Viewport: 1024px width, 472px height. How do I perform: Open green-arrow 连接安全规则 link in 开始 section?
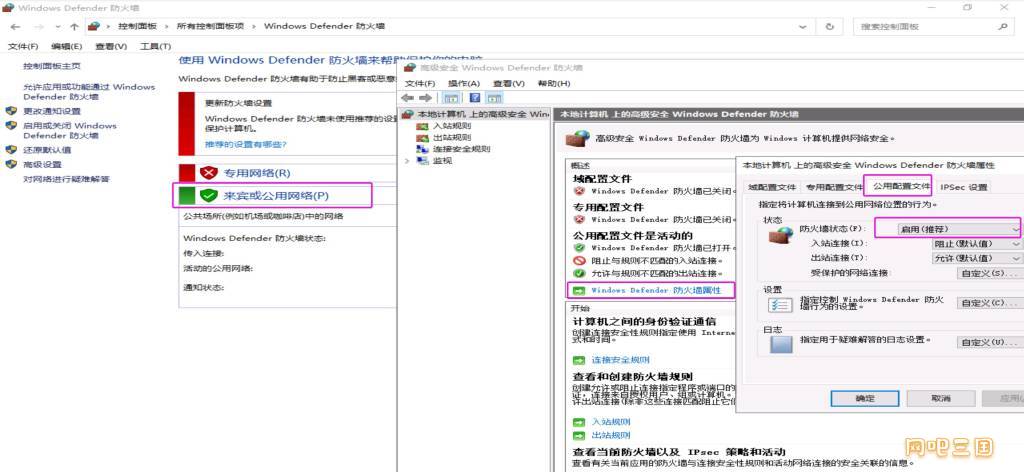coord(620,360)
